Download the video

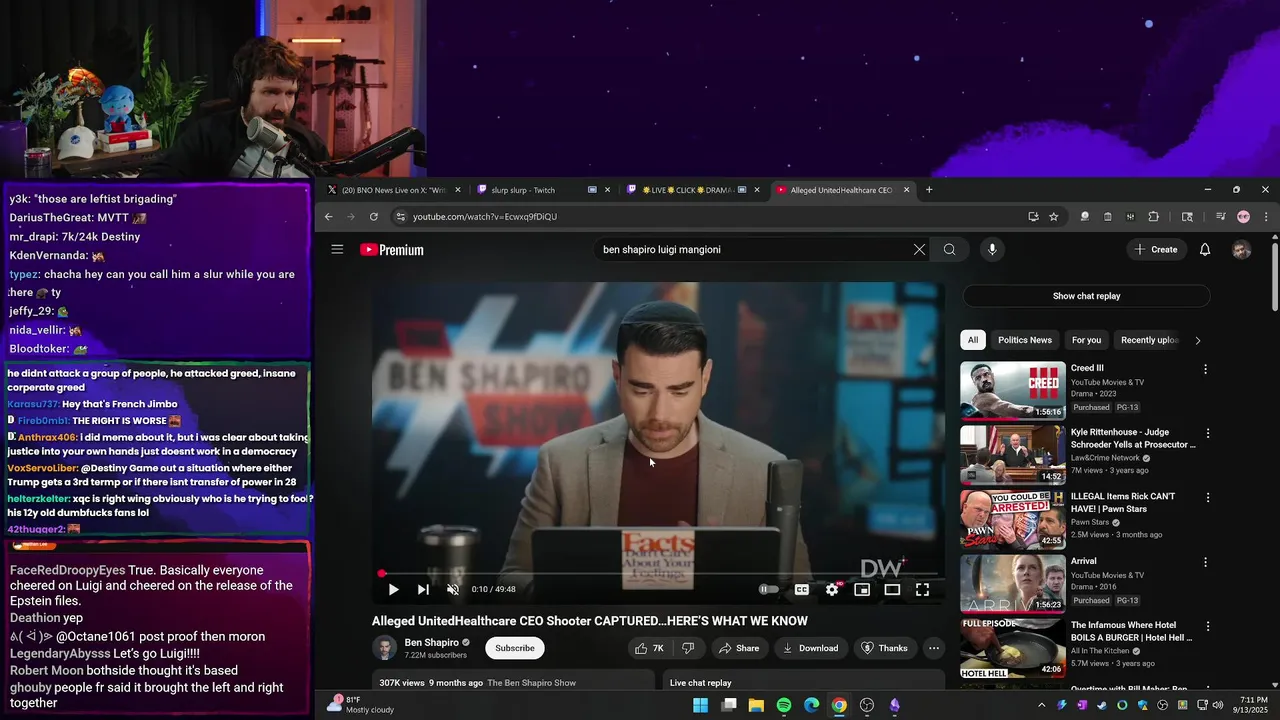(x=811, y=648)
